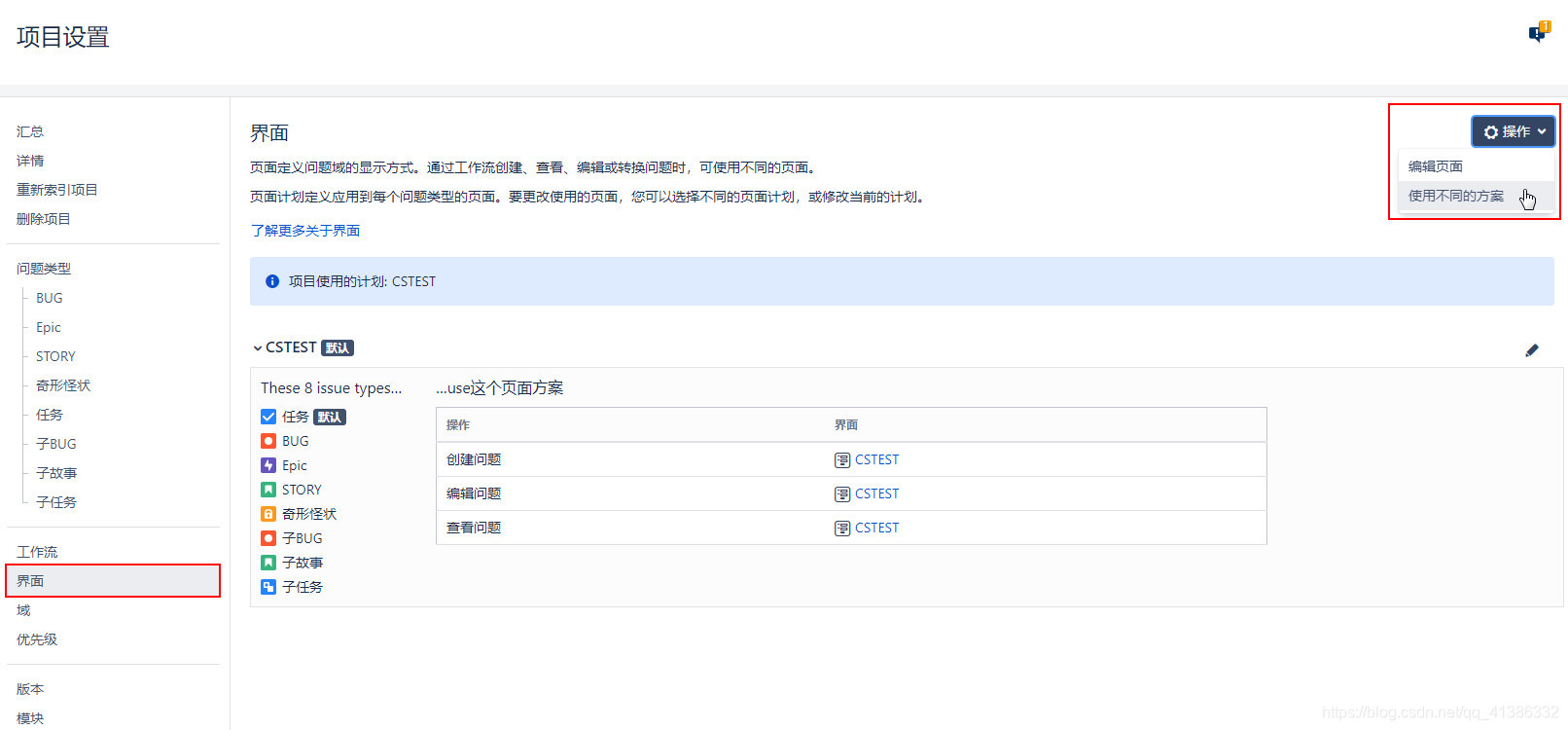Image resolution: width=1568 pixels, height=730 pixels.
Task: Click '项目使用的计划: CSTEST' banner text
Action: tap(362, 281)
